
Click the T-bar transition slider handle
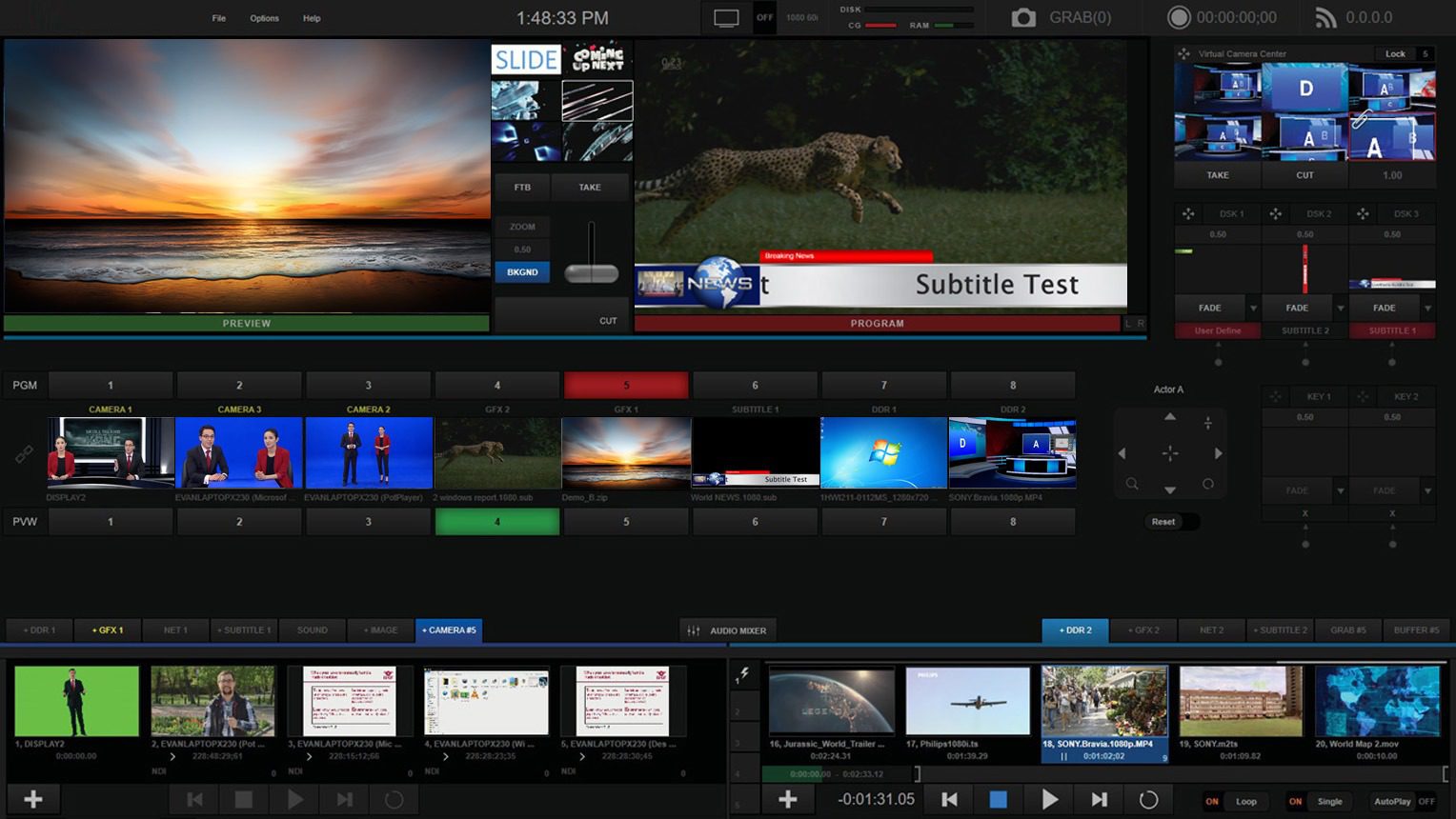pos(591,274)
